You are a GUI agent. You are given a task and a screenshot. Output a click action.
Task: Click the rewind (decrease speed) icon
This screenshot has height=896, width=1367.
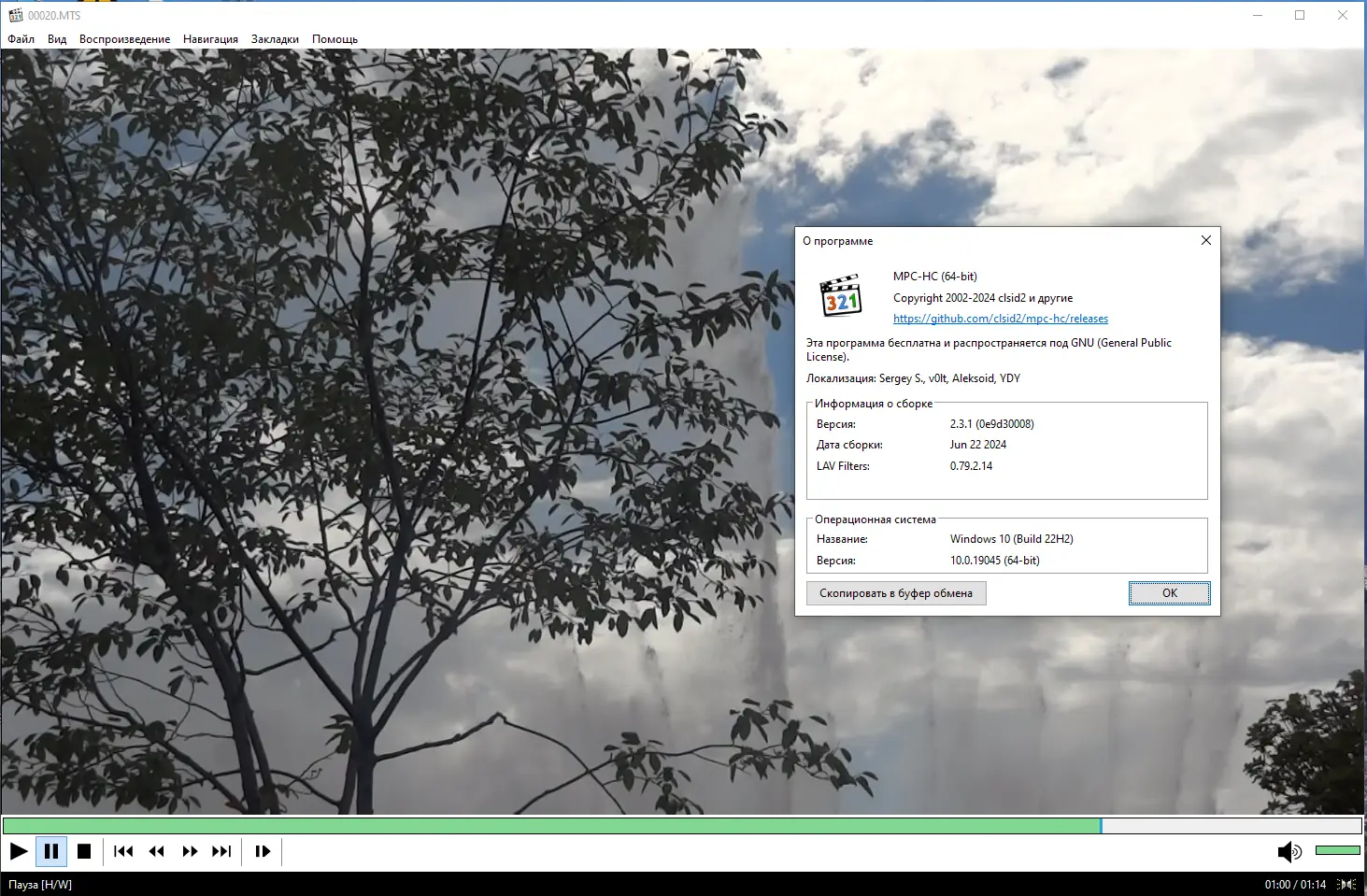pyautogui.click(x=155, y=851)
